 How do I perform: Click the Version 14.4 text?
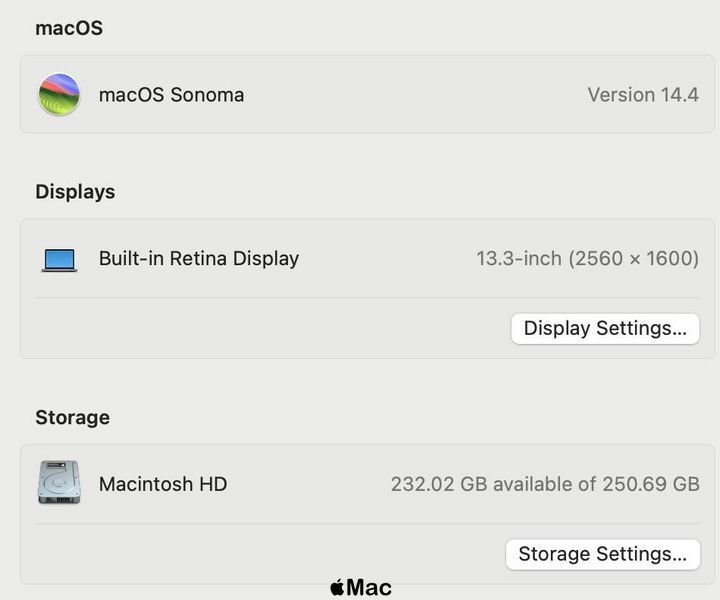643,95
